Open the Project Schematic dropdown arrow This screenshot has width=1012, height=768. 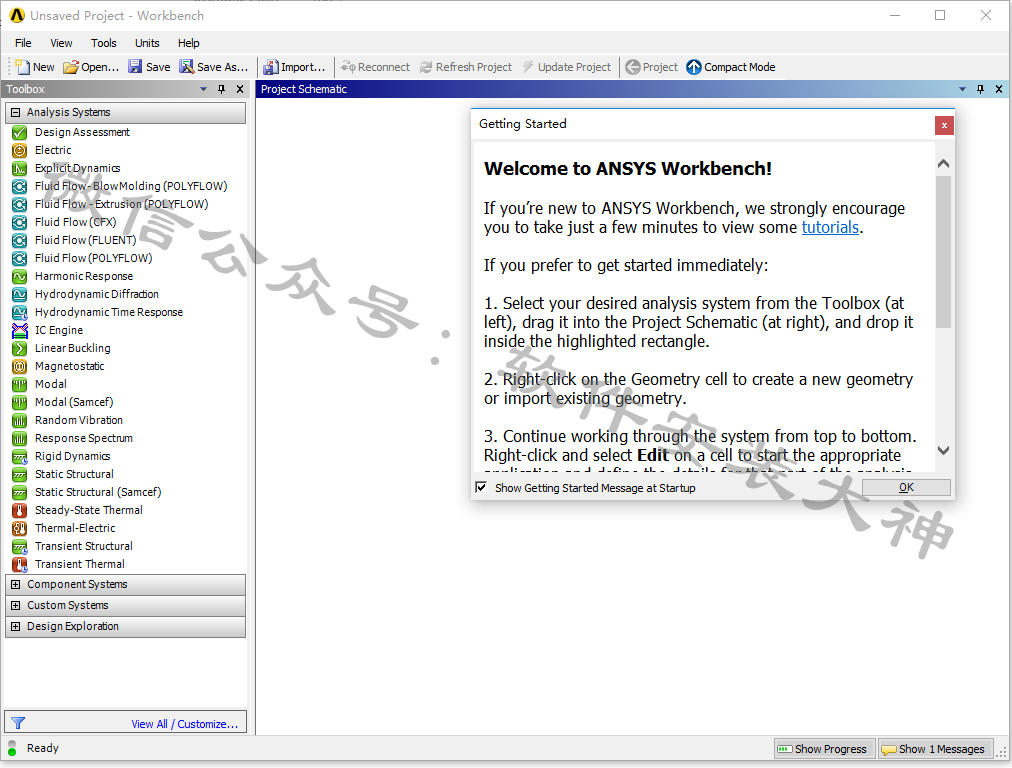[x=962, y=89]
